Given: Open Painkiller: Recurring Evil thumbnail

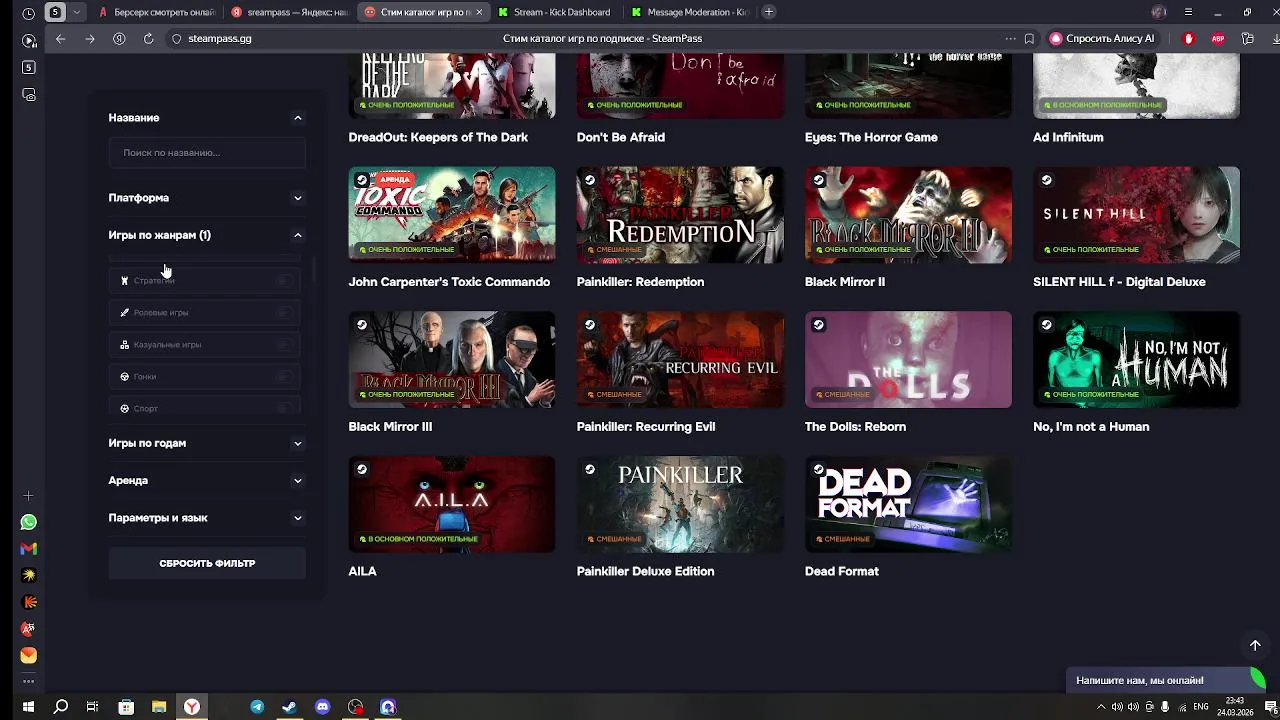Looking at the screenshot, I should [680, 360].
